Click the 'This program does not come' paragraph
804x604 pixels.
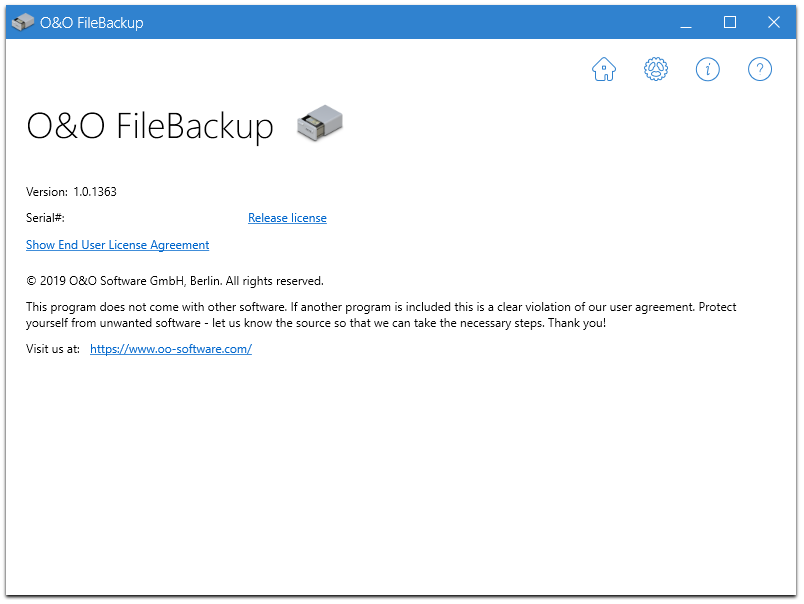click(x=381, y=315)
